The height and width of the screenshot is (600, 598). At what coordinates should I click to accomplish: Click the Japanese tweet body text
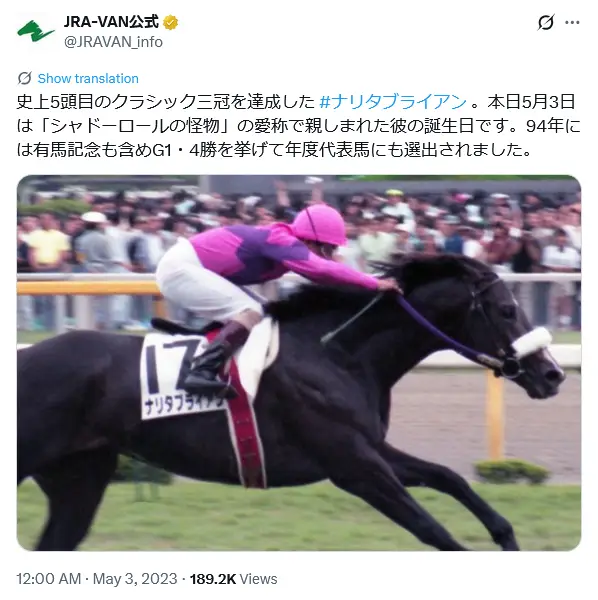coord(299,126)
